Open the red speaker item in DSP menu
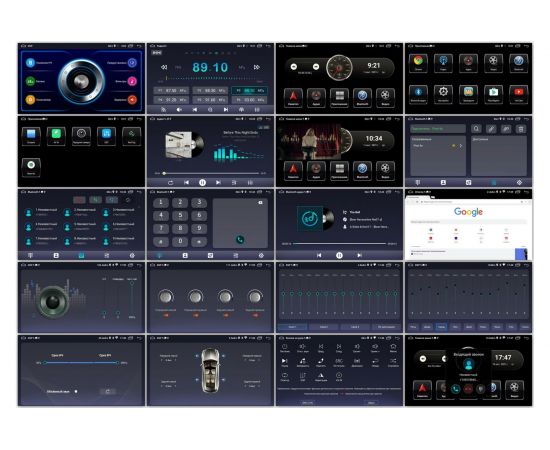The width and height of the screenshot is (550, 450). (x=132, y=100)
